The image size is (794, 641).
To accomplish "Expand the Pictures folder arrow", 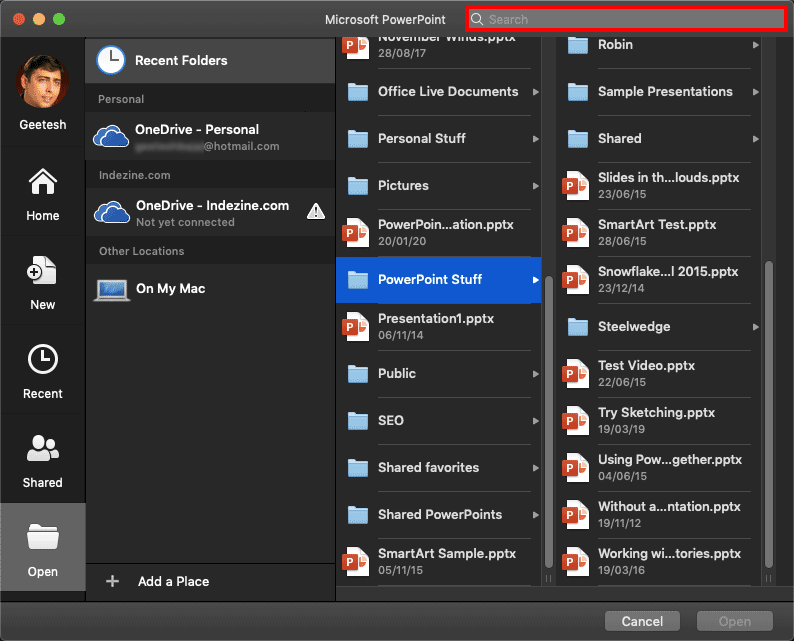I will pyautogui.click(x=535, y=186).
